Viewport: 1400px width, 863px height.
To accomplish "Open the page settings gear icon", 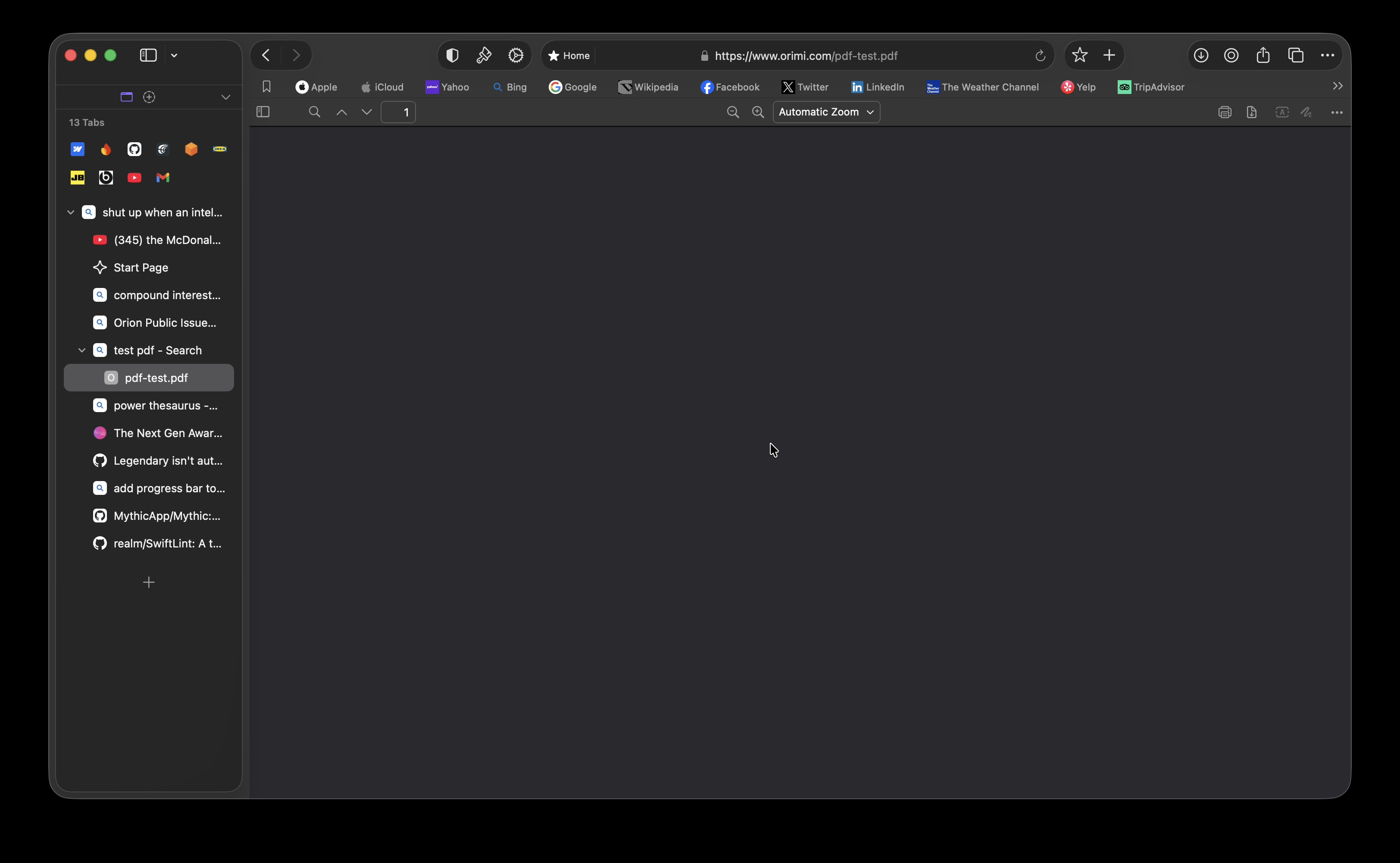I will (x=516, y=55).
